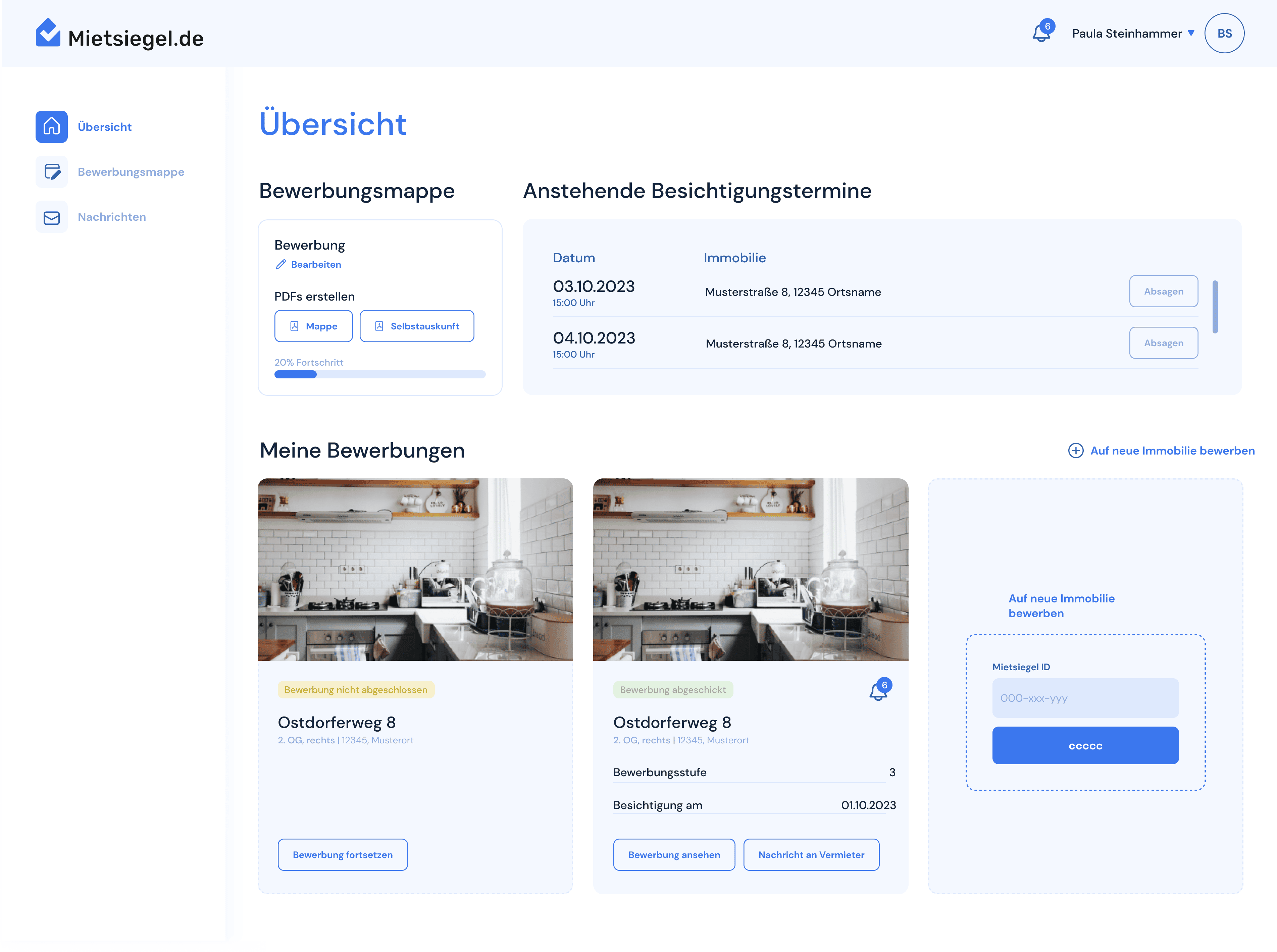Click the plus circle icon above cards
This screenshot has height=952, width=1277.
(1075, 451)
